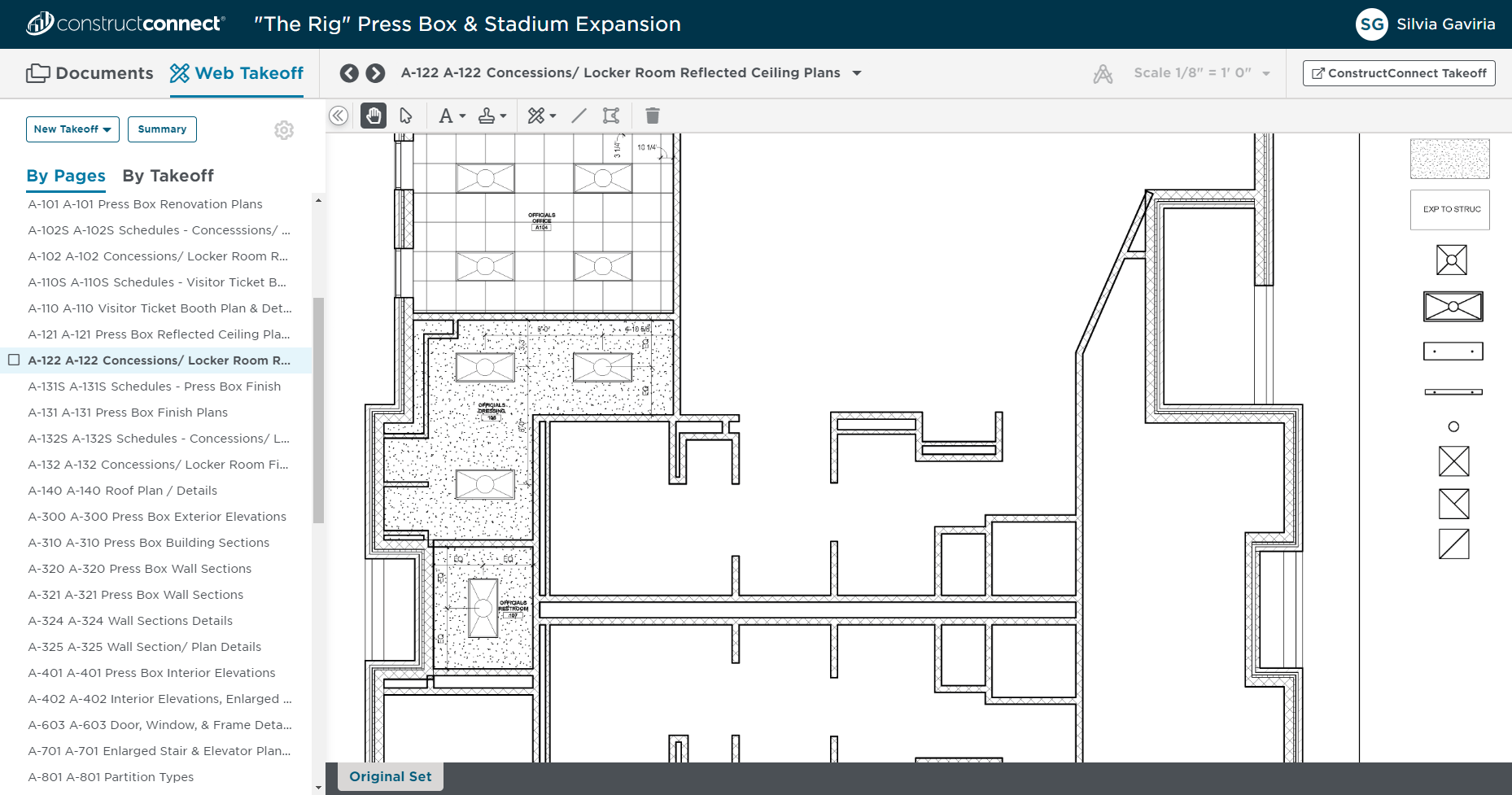Open A-701 Enlarged Stair & Elevator Plan
Screen dimensions: 1512x795
[x=159, y=751]
